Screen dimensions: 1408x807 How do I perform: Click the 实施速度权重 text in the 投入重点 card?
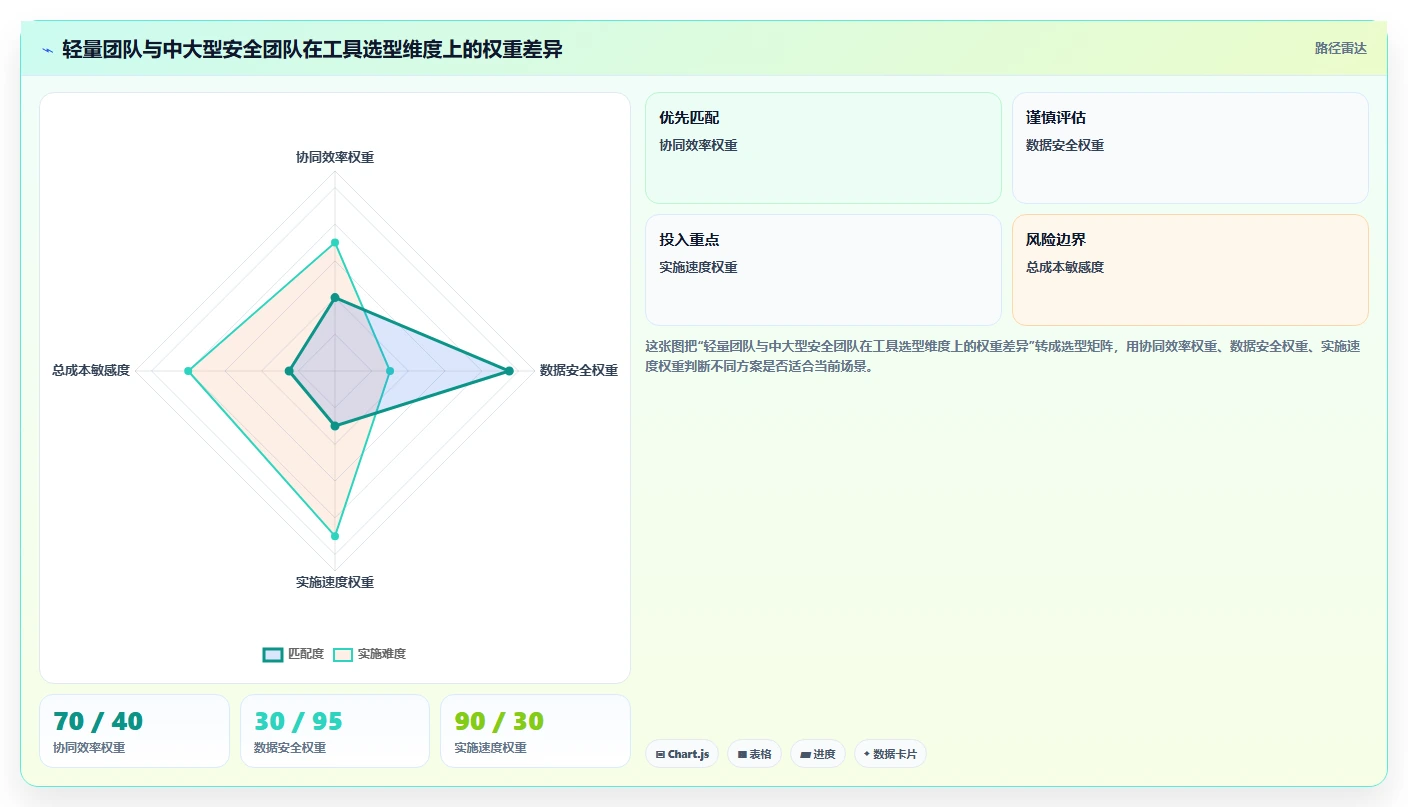click(x=698, y=267)
